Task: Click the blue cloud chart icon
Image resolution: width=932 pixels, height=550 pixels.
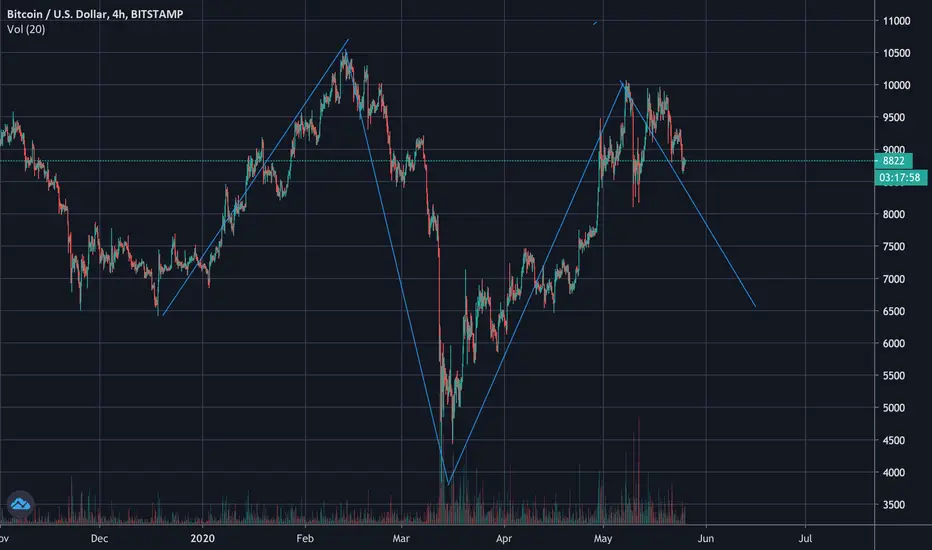Action: tap(20, 504)
